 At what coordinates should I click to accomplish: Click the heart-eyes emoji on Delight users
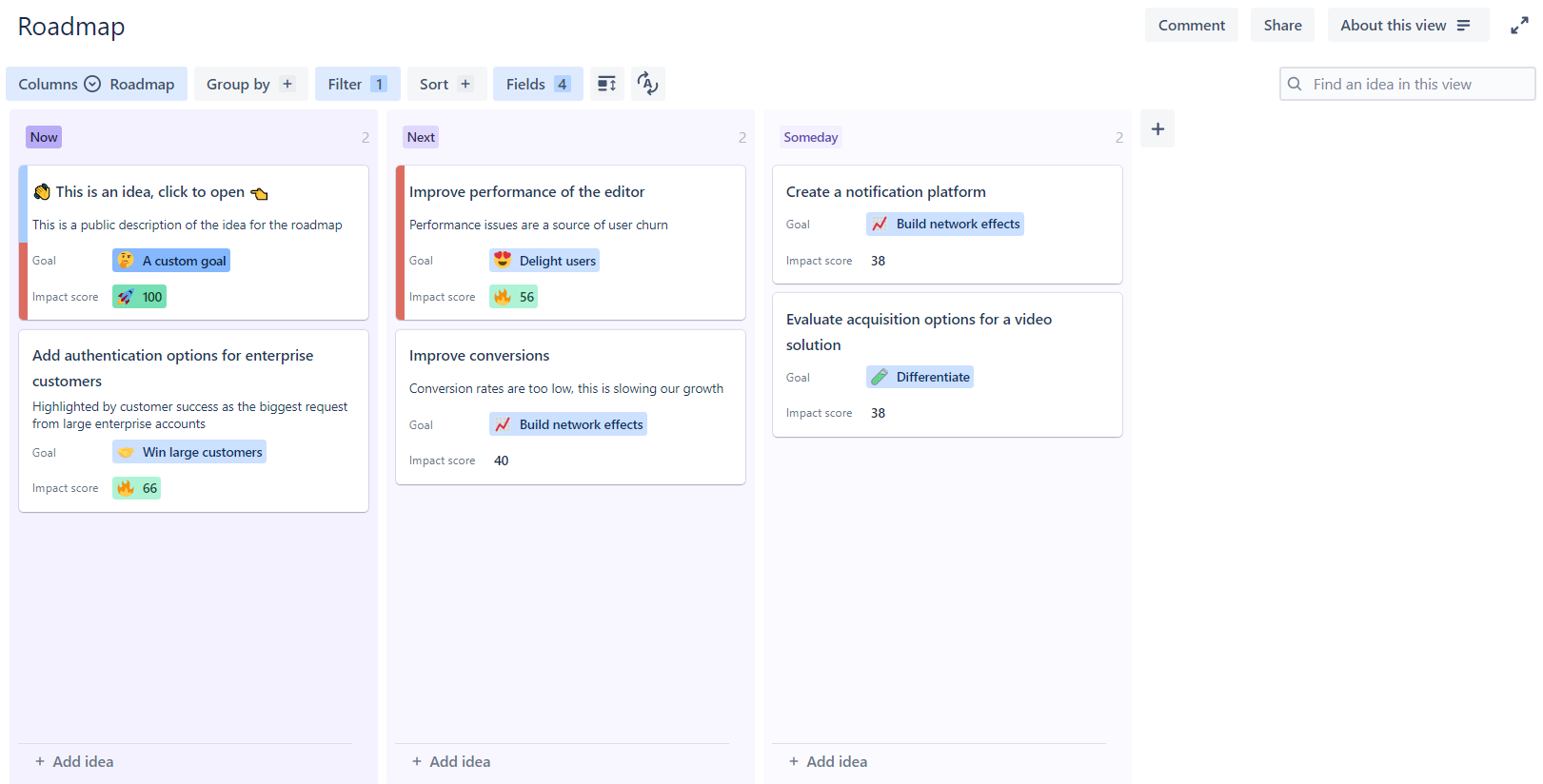click(503, 261)
